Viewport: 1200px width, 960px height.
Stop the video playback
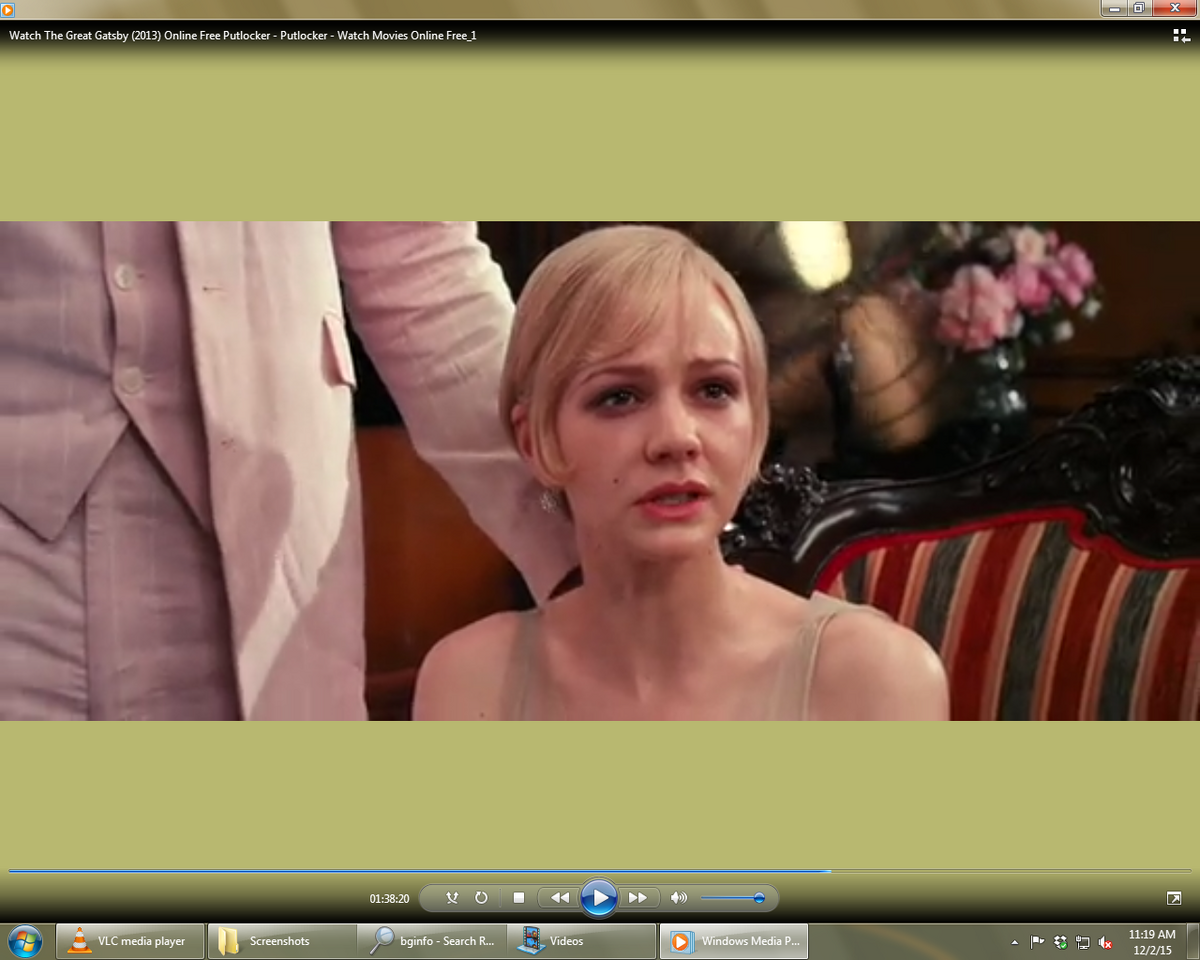coord(518,898)
